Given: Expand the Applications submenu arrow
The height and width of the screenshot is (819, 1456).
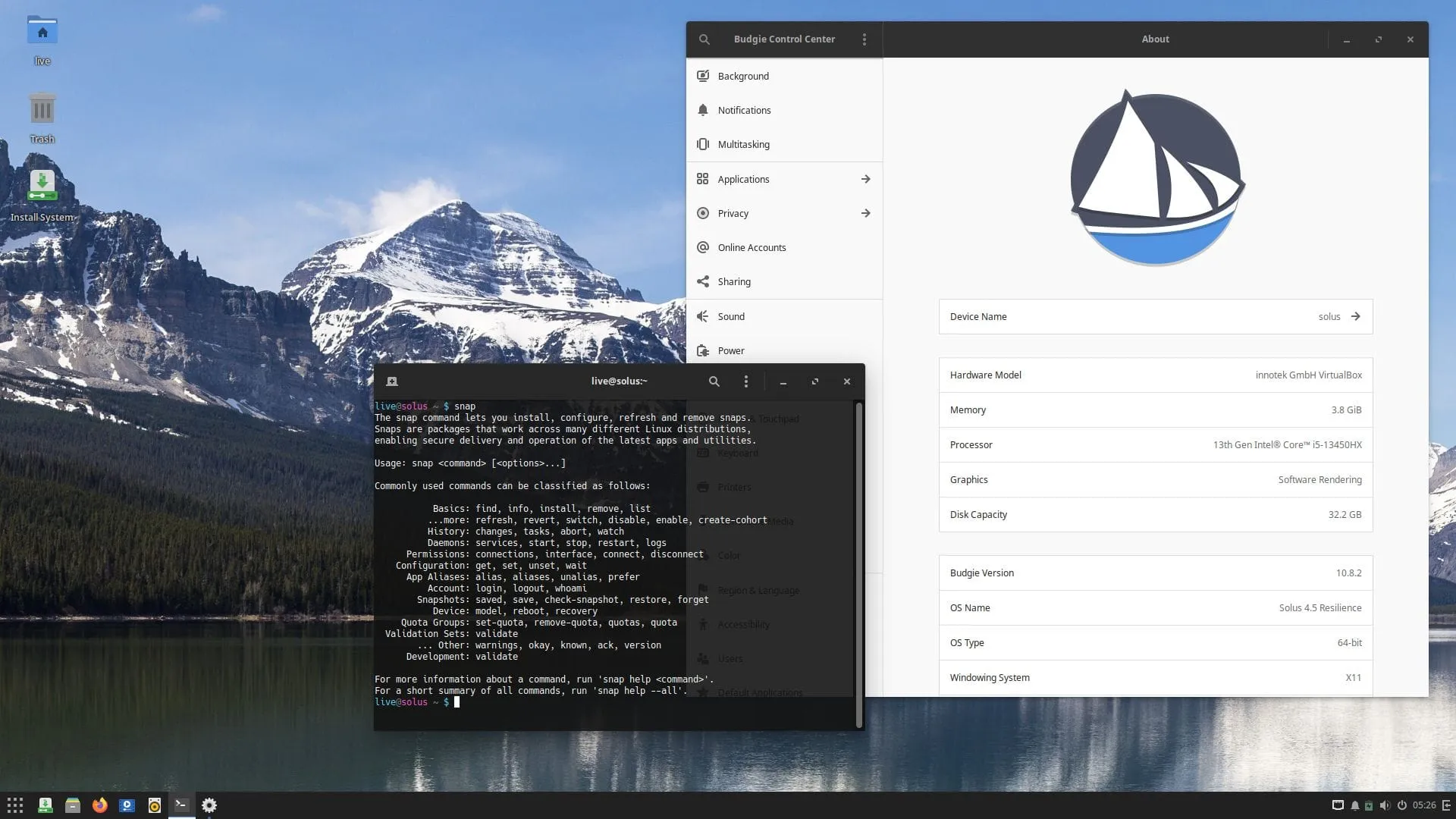Looking at the screenshot, I should [865, 179].
